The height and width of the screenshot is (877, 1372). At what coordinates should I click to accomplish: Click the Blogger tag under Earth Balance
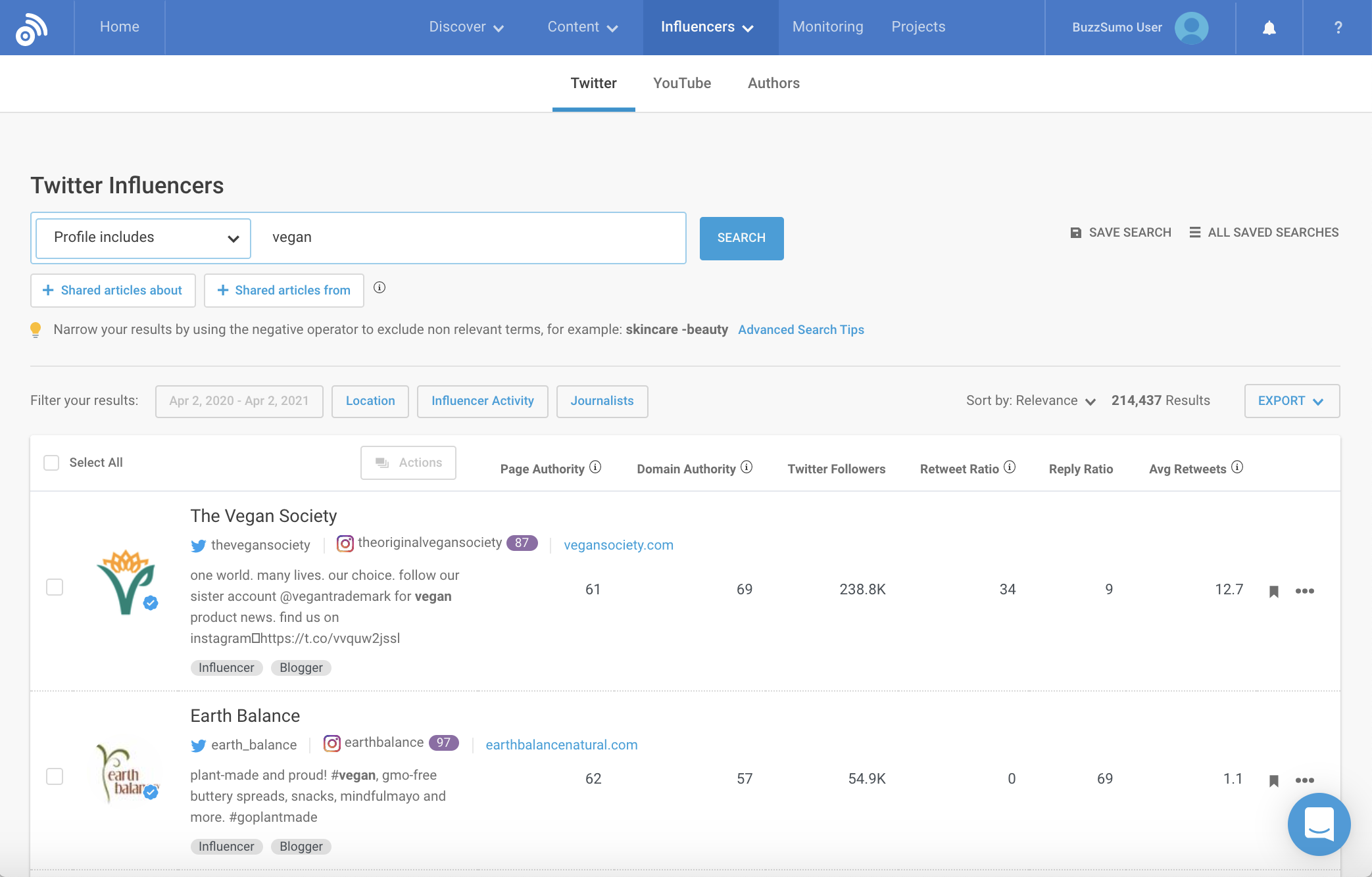coord(301,847)
